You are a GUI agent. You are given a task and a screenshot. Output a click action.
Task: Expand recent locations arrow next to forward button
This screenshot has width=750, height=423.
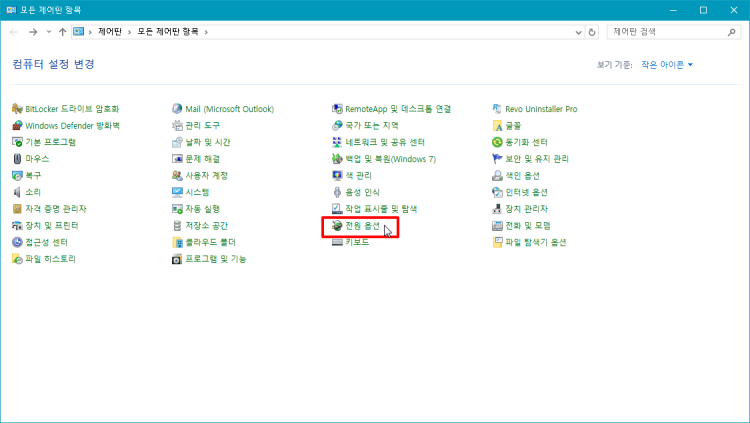49,32
